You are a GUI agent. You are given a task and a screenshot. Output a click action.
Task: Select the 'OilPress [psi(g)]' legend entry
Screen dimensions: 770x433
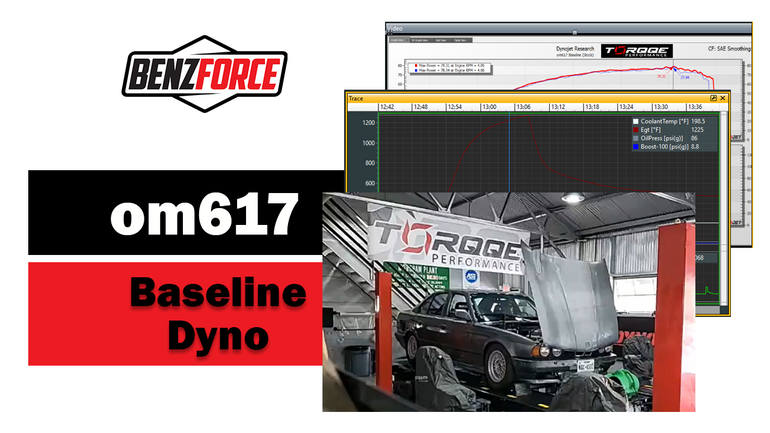pyautogui.click(x=662, y=138)
